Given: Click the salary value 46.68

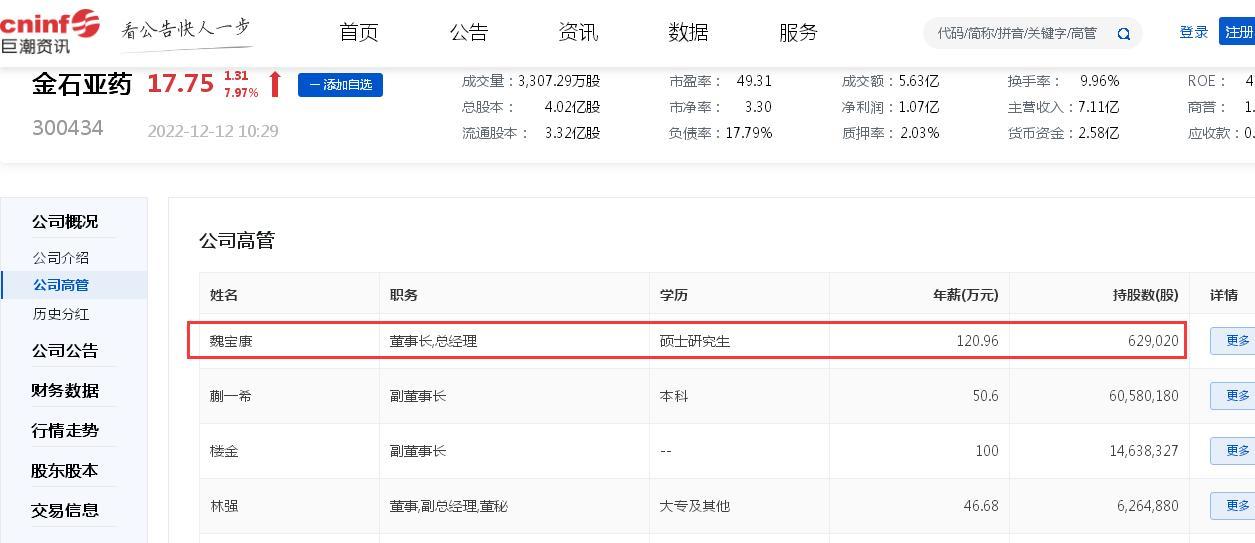Looking at the screenshot, I should [981, 506].
